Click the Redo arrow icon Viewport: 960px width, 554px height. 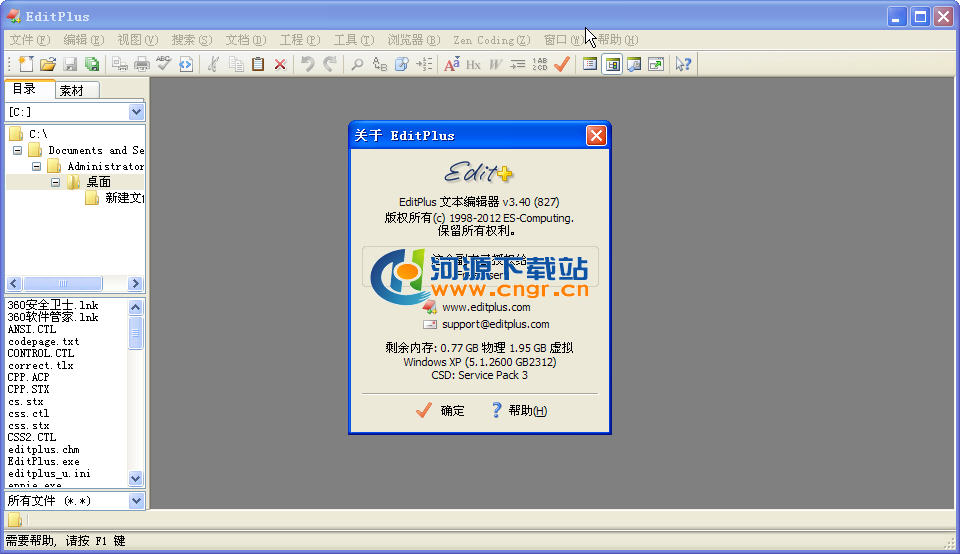[329, 64]
